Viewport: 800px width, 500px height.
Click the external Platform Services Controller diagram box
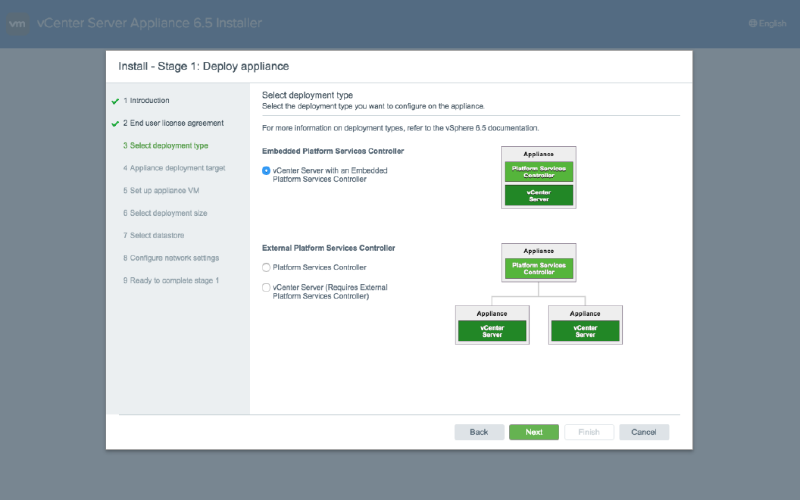pyautogui.click(x=539, y=262)
